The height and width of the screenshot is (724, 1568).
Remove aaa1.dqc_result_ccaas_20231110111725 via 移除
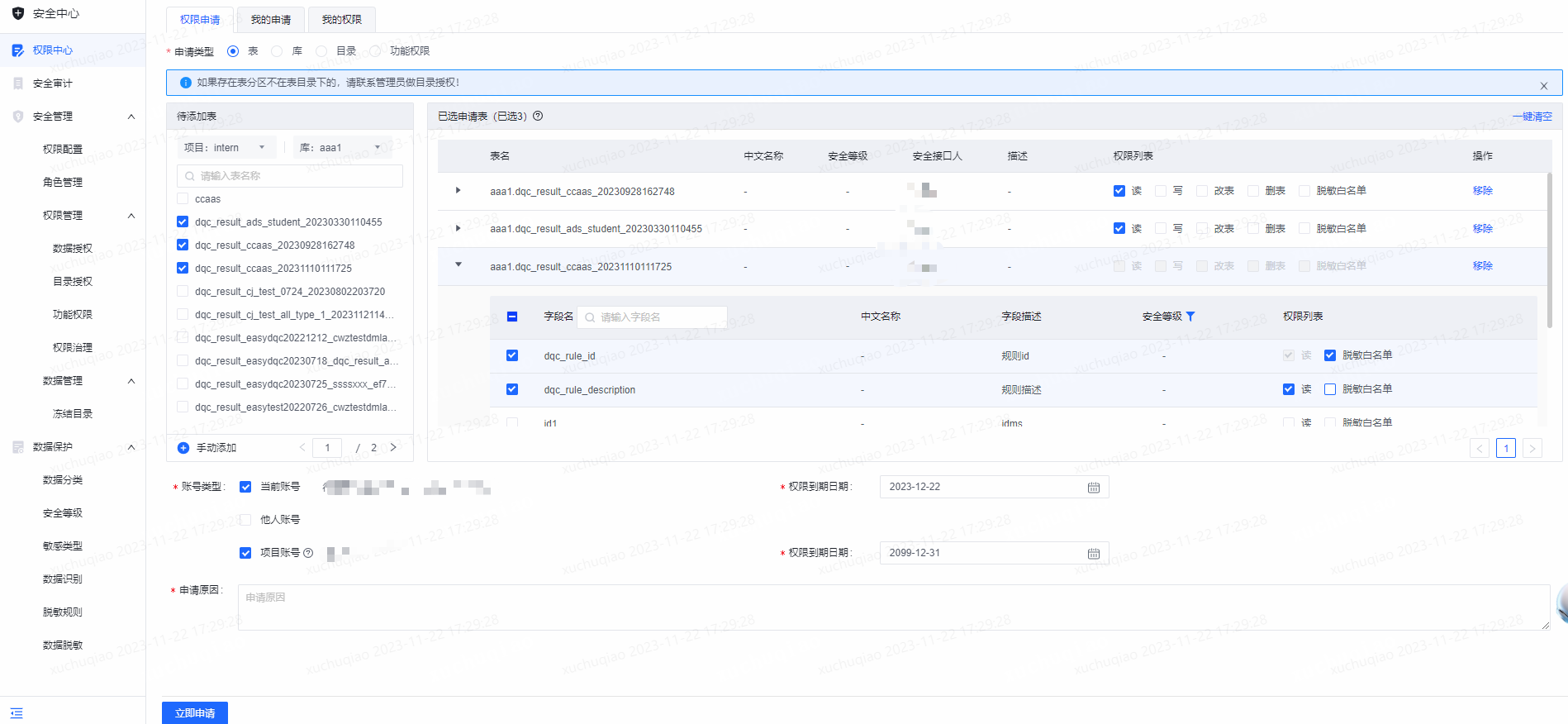(x=1483, y=266)
